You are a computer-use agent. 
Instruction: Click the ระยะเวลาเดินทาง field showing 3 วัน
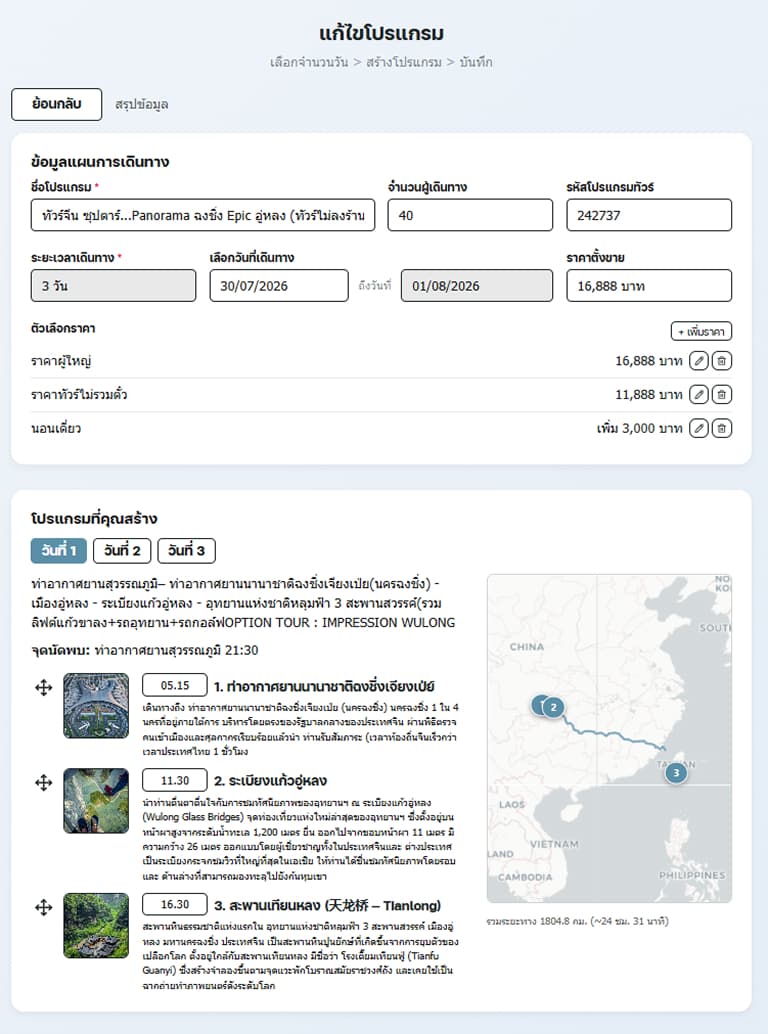(x=113, y=286)
